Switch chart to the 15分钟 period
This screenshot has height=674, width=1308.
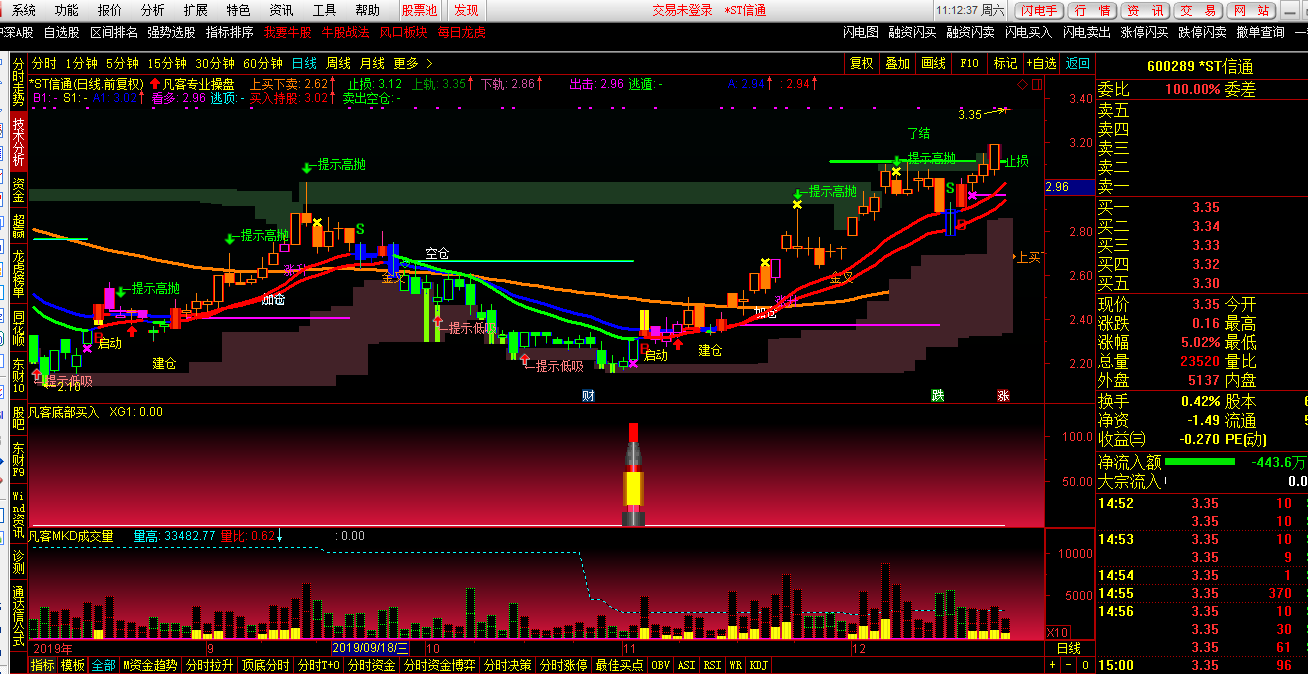[x=168, y=63]
